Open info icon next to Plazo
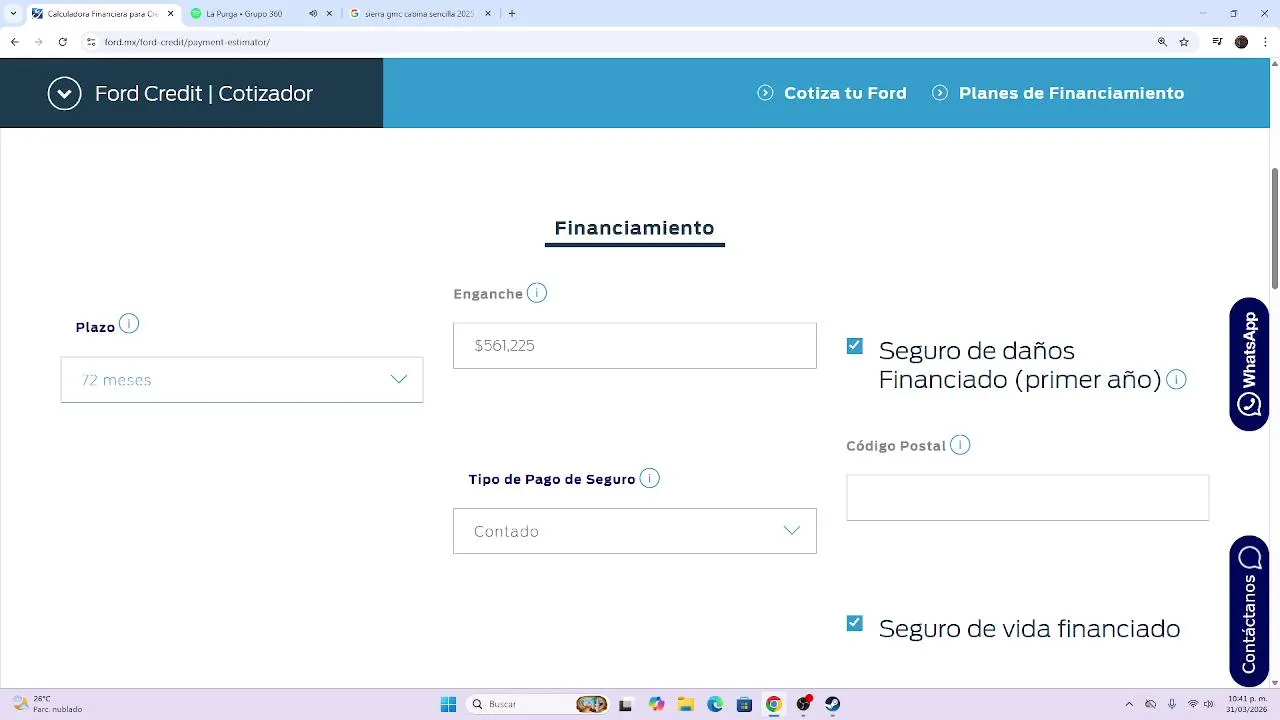This screenshot has height=720, width=1280. [129, 324]
